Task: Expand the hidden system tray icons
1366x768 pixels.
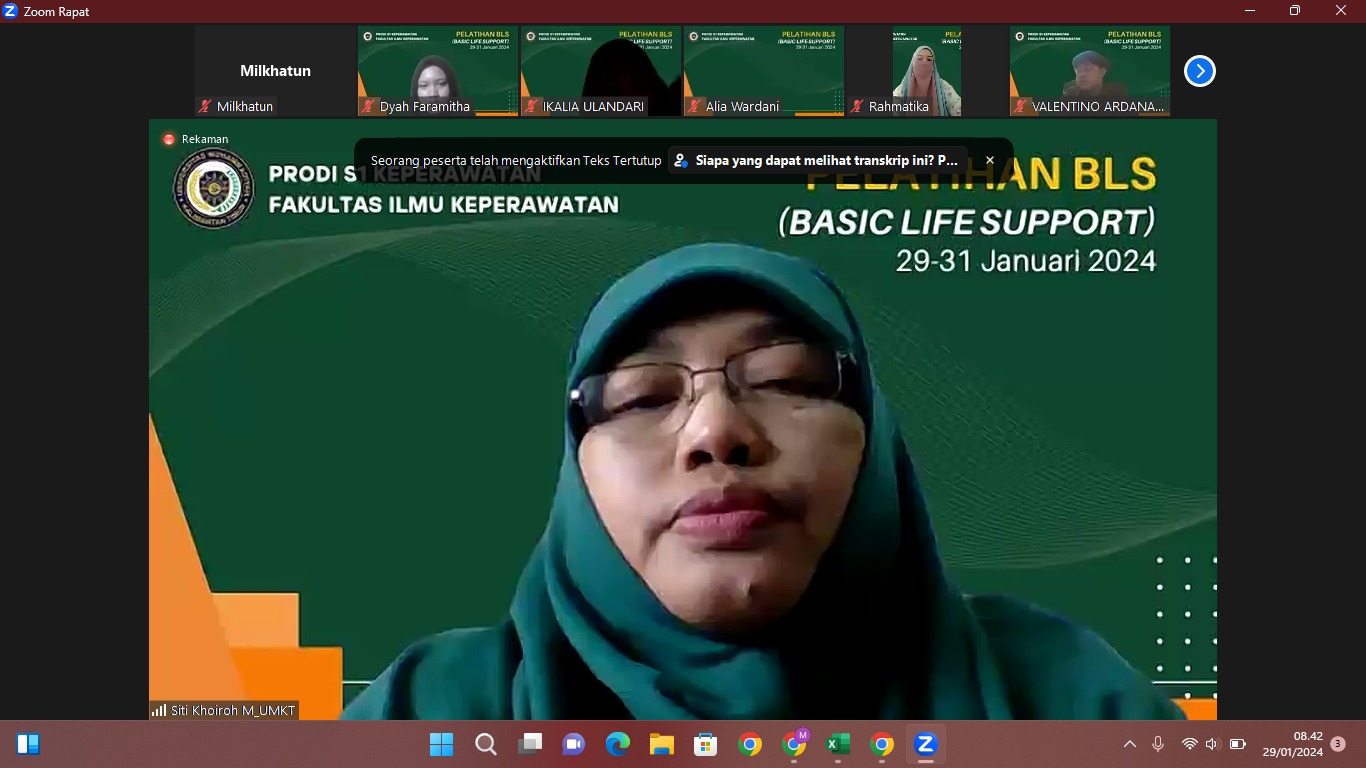Action: tap(1130, 744)
